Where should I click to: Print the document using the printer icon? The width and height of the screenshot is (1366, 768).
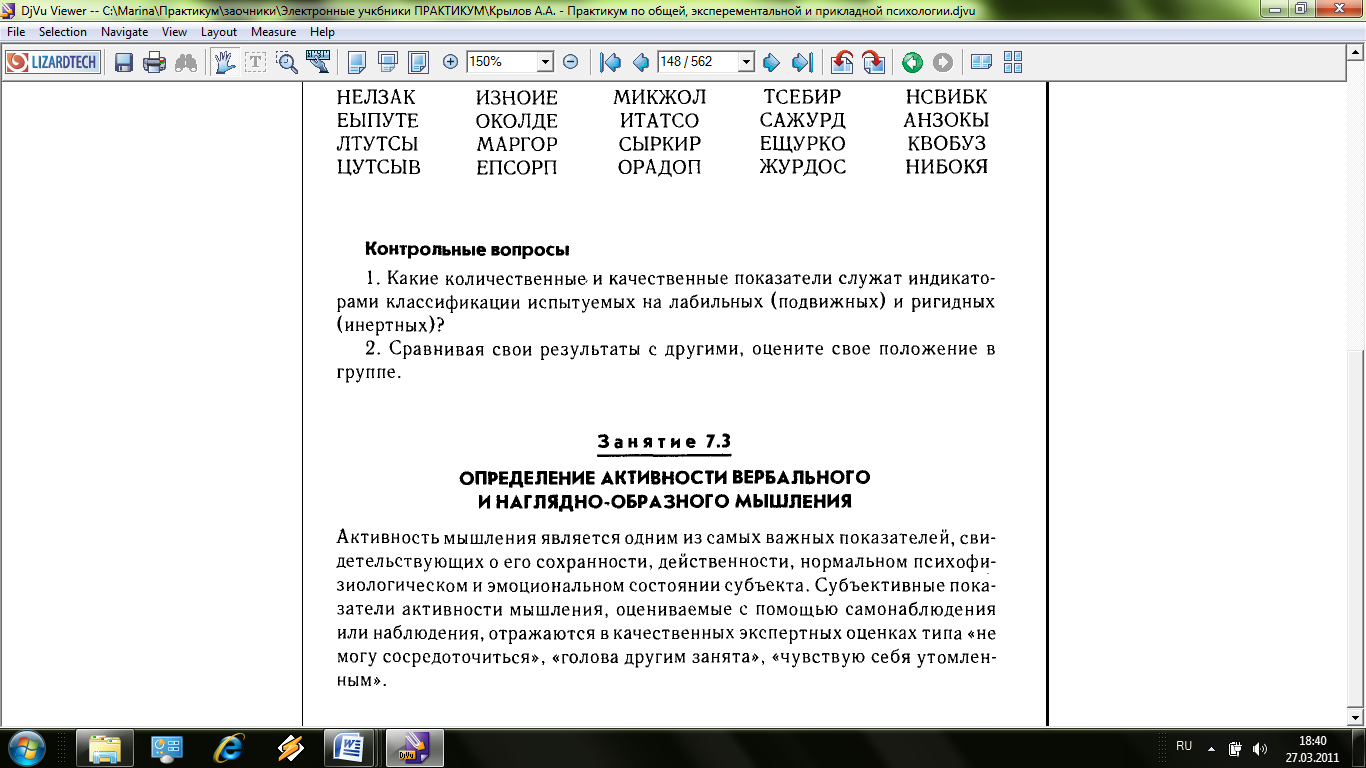pyautogui.click(x=154, y=62)
